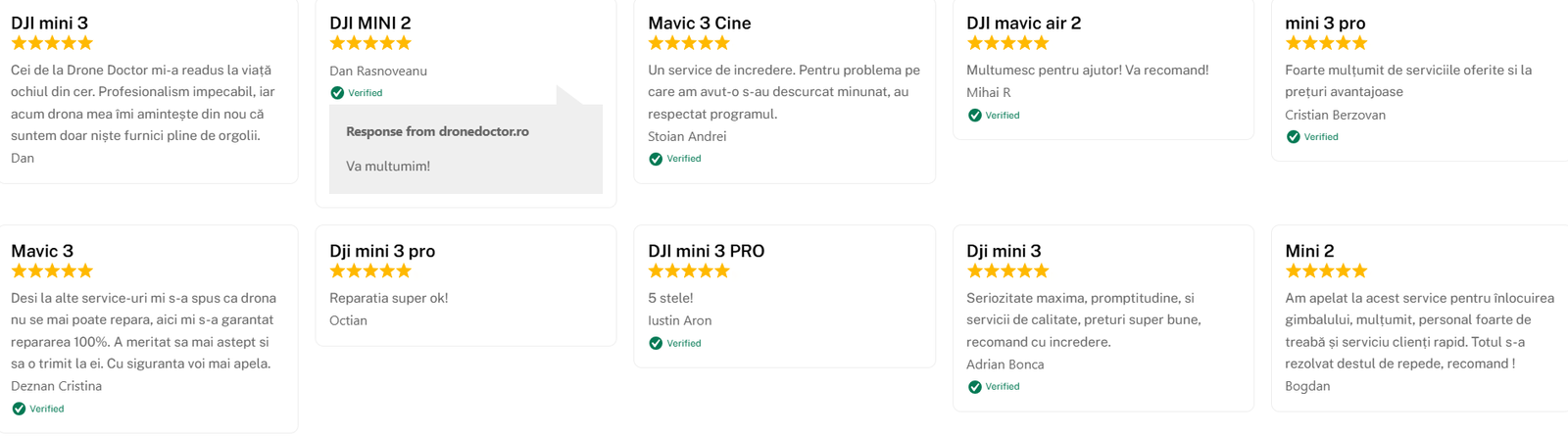Click the 'Response from dronedoctor.ro' heading

(437, 131)
